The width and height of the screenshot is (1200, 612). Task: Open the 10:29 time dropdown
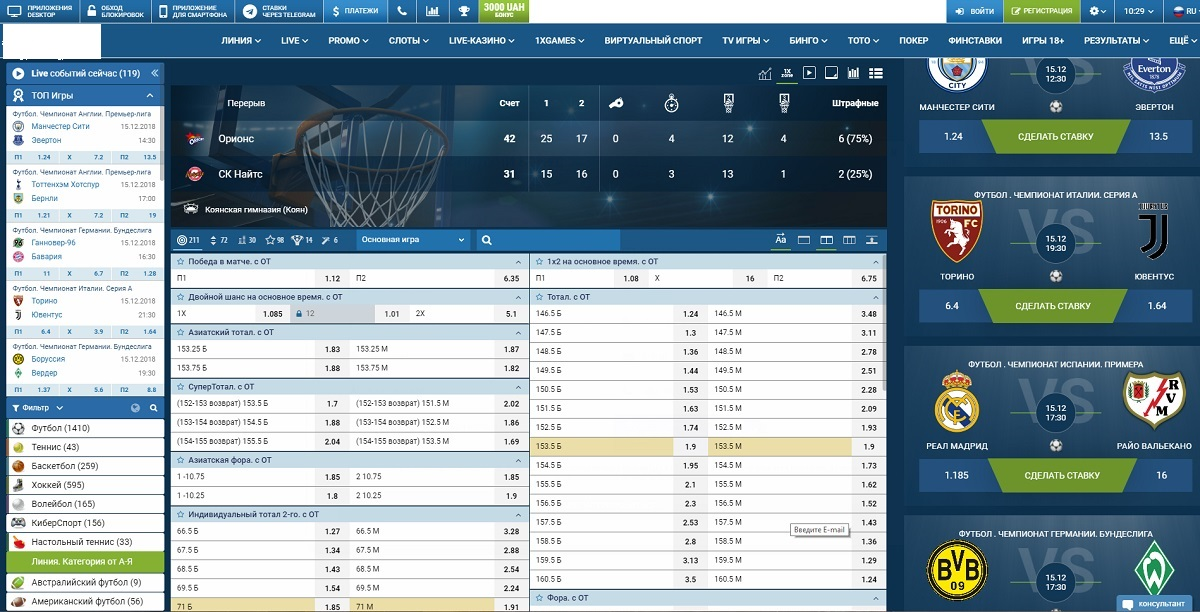(1138, 11)
